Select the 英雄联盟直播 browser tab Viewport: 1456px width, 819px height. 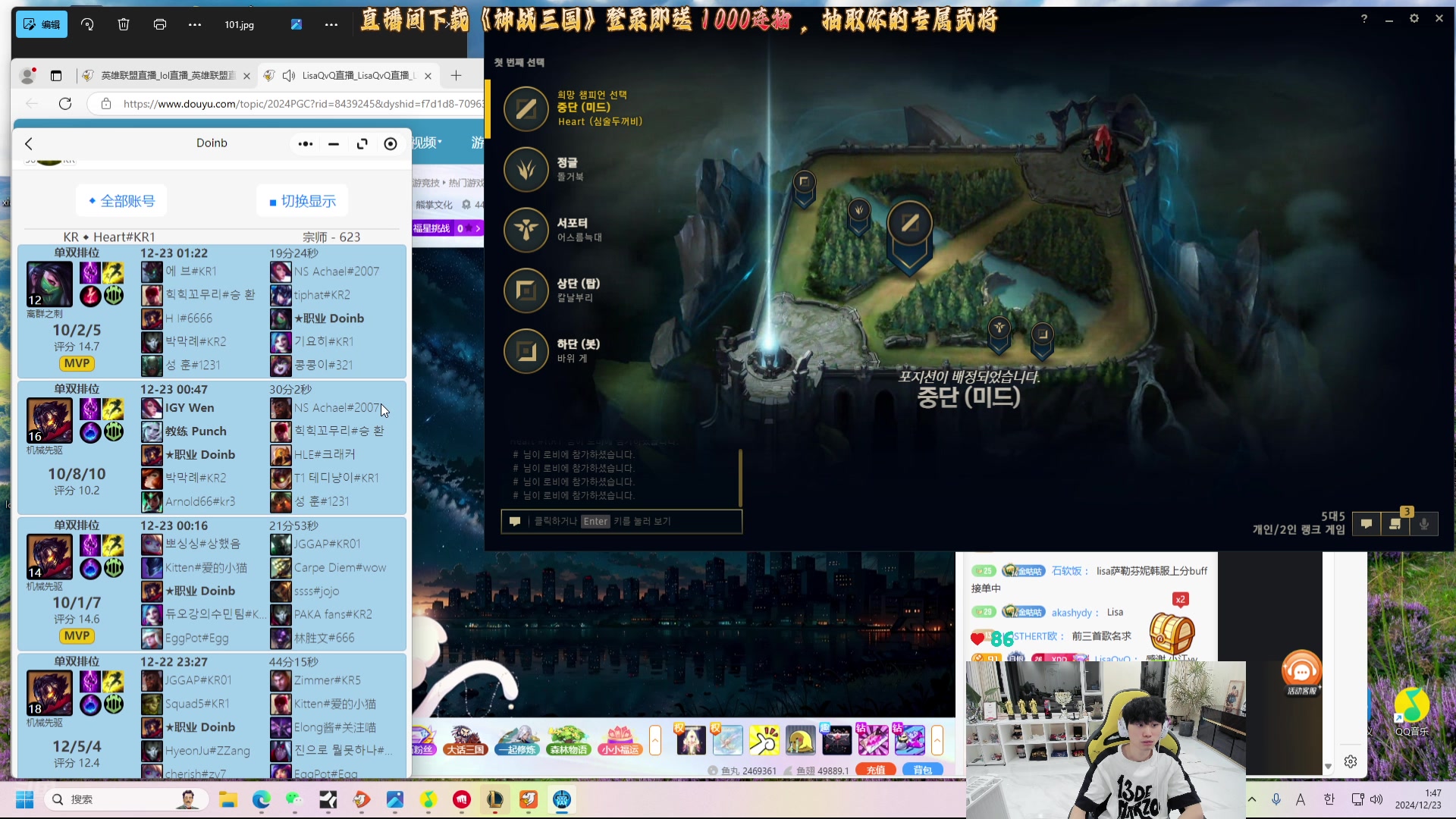point(167,75)
